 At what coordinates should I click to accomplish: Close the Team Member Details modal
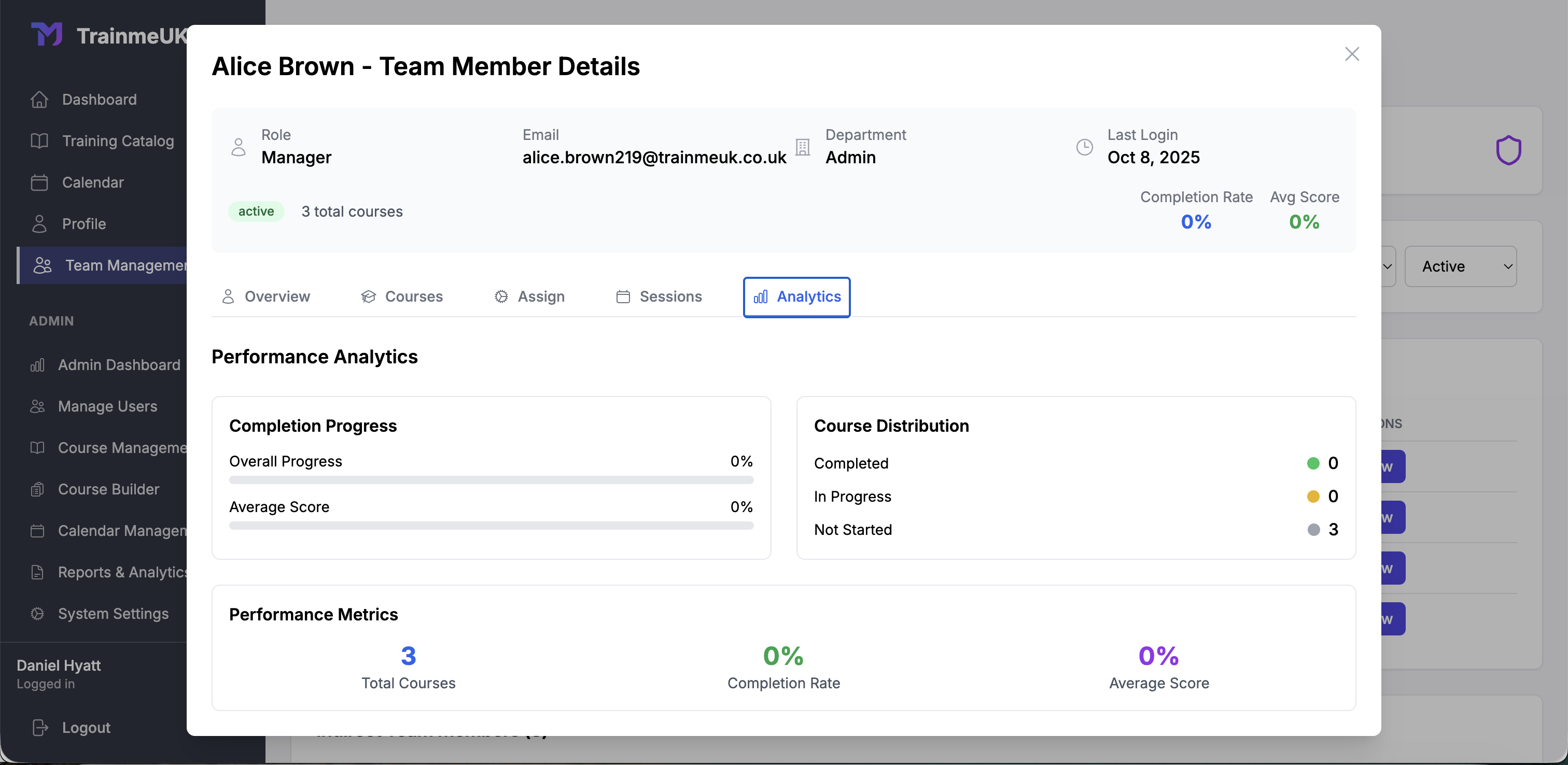point(1352,53)
